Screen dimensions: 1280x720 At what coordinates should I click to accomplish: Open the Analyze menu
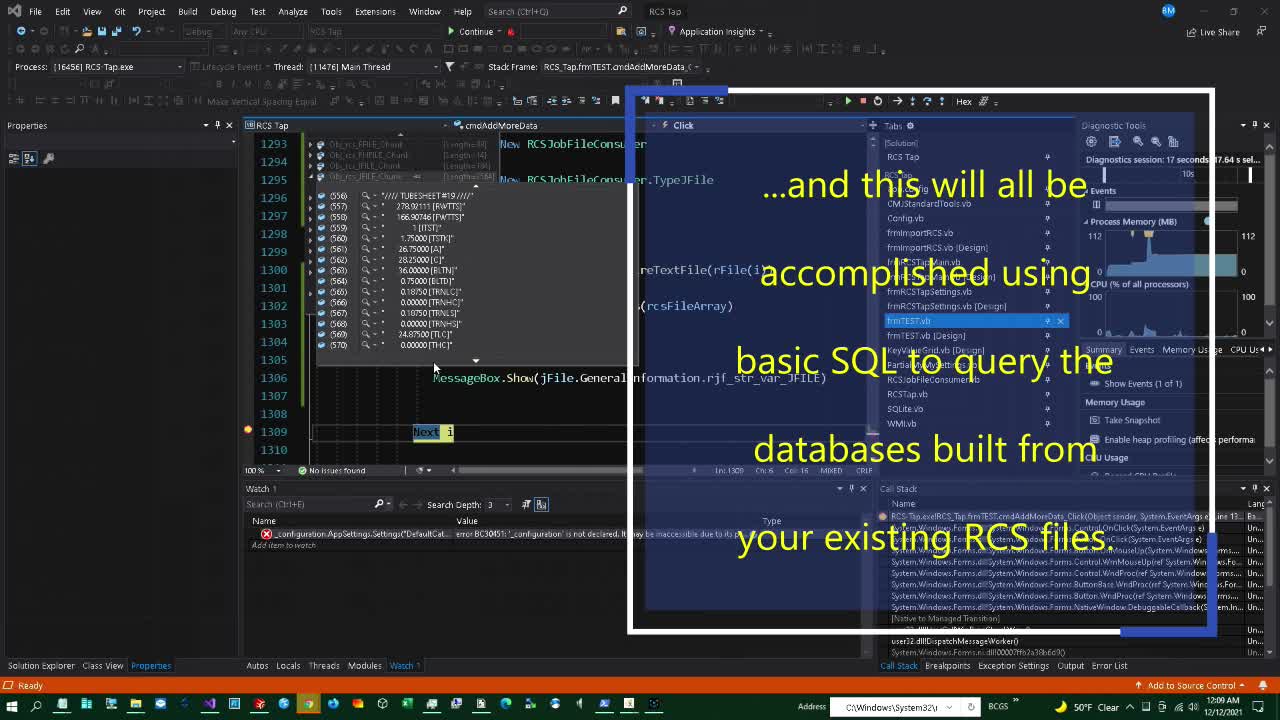[x=293, y=11]
